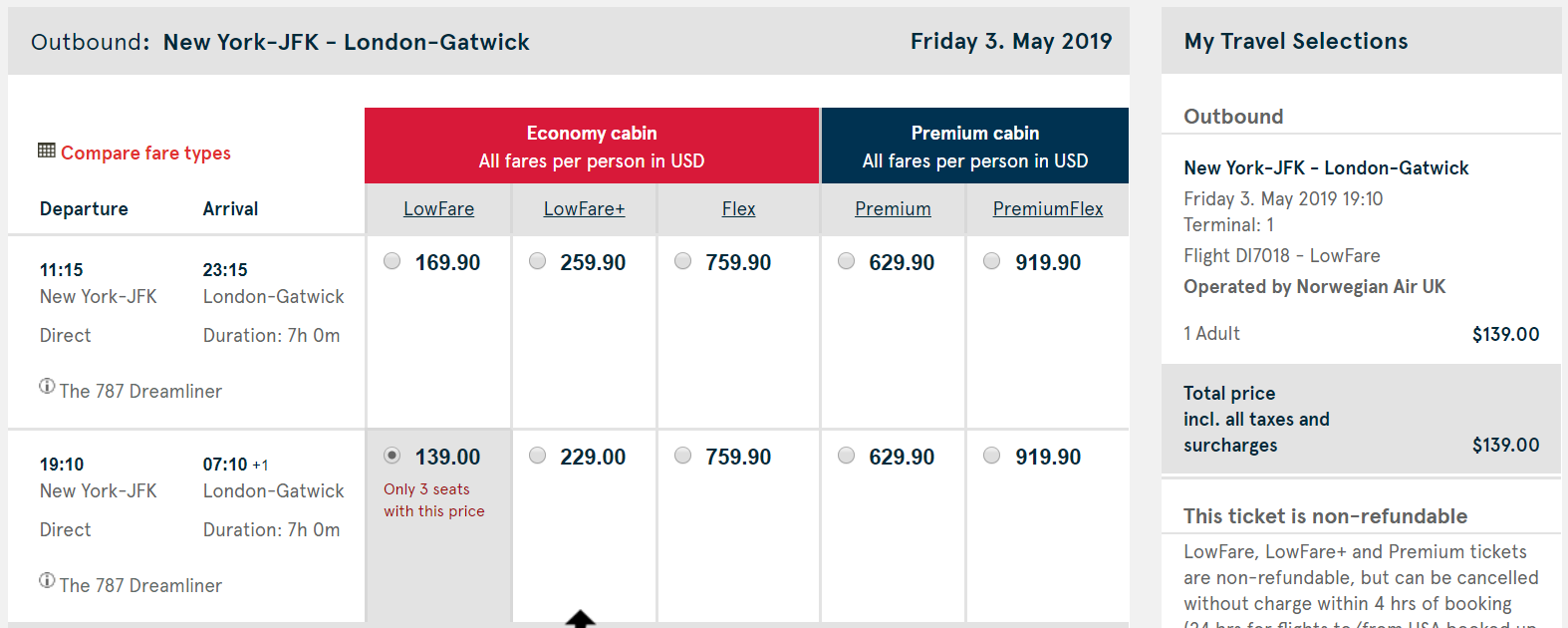The image size is (1568, 628).
Task: Click the fare comparison table icon
Action: tap(47, 151)
